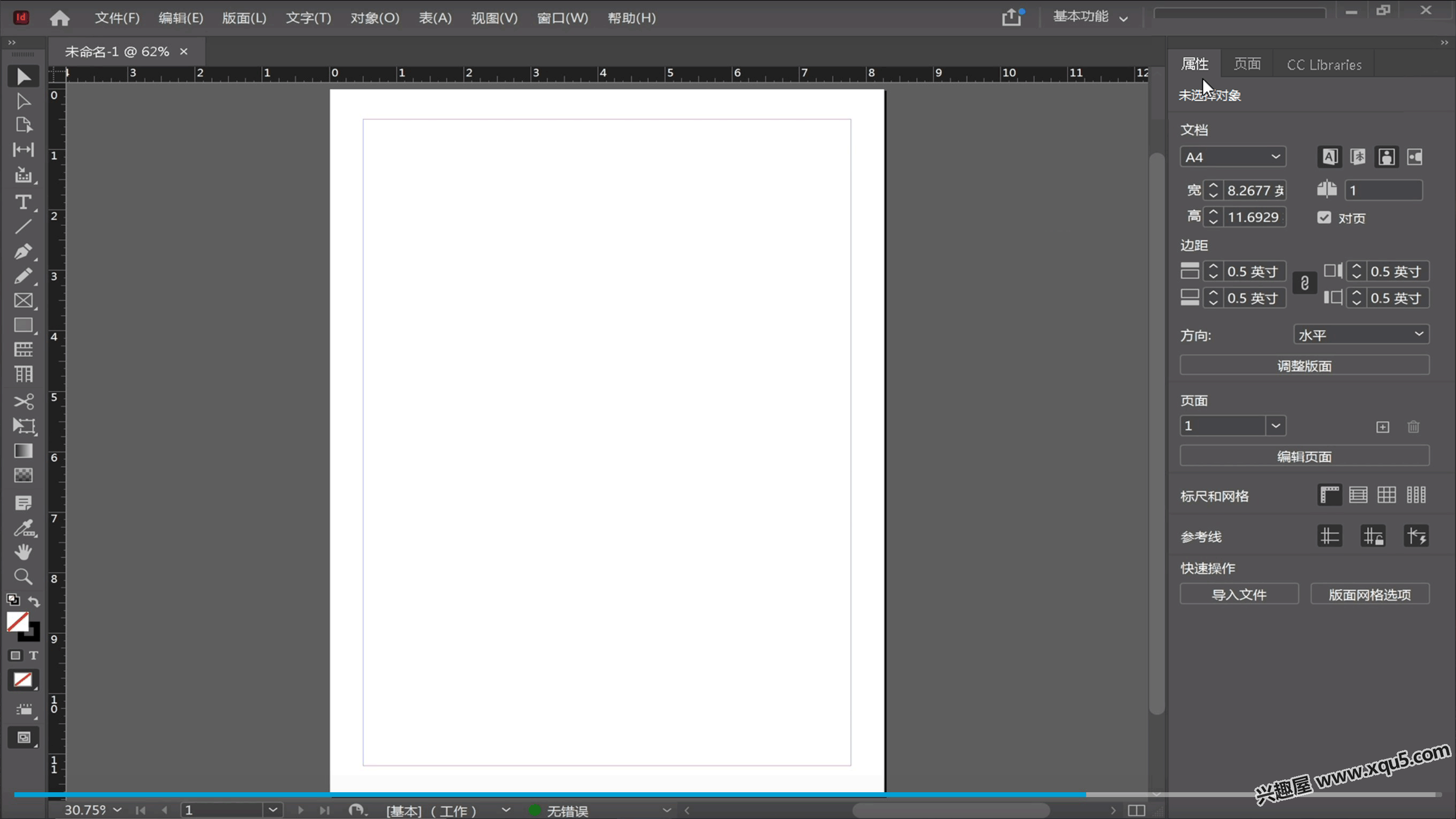Click the 编辑页面 button
Screen dimensions: 1456x819
point(1305,456)
